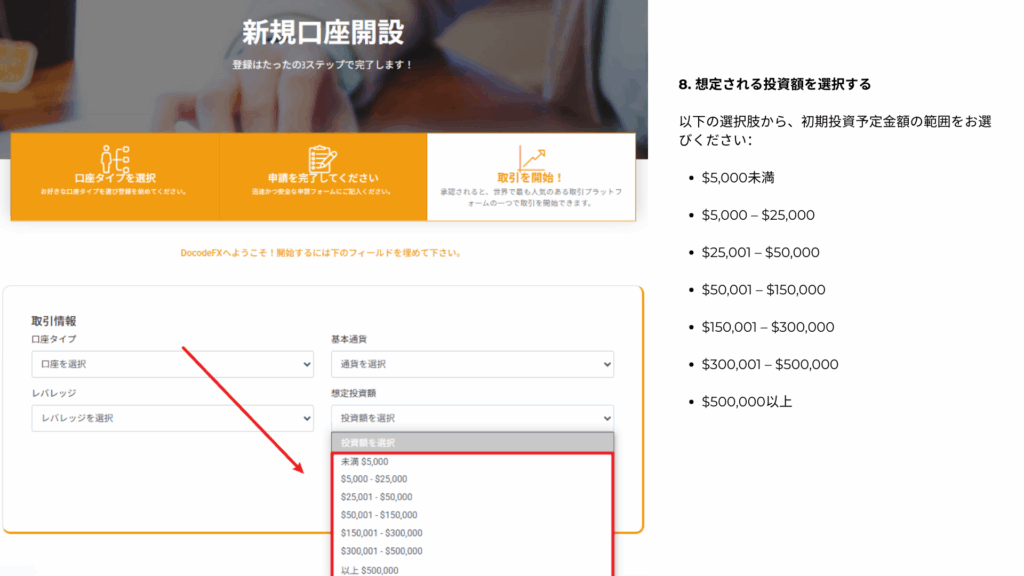Choose the $5,000 - $25,000 option
The width and height of the screenshot is (1024, 576).
pyautogui.click(x=373, y=479)
